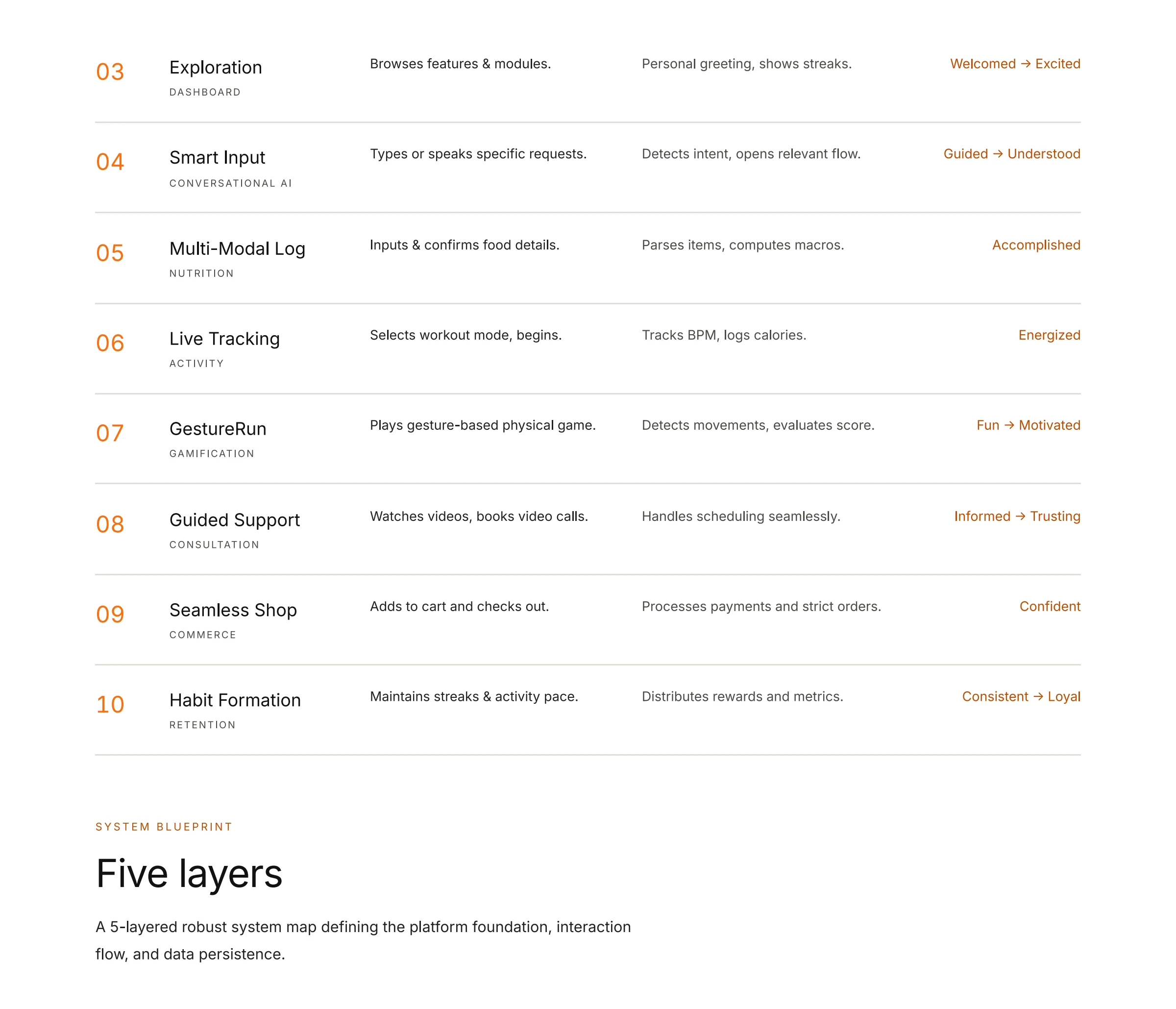Click the orange step number 10
Viewport: 1176px width, 1009px height.
coord(110,704)
